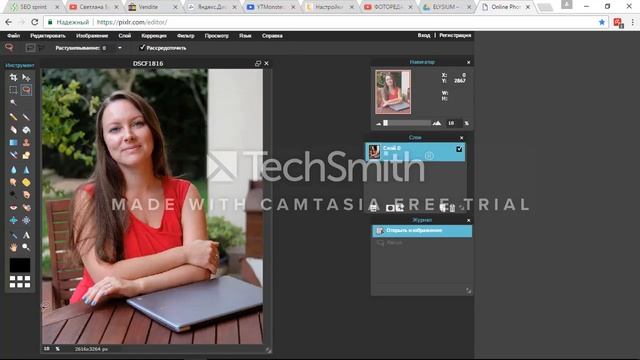Open the Просмотр menu
The image size is (640, 360).
click(216, 36)
